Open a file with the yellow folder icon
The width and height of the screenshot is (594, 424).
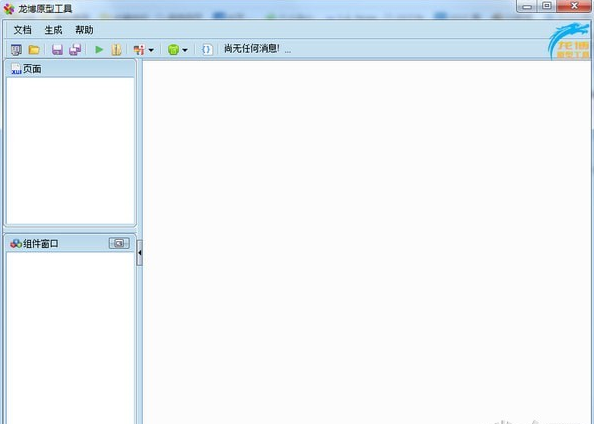34,50
